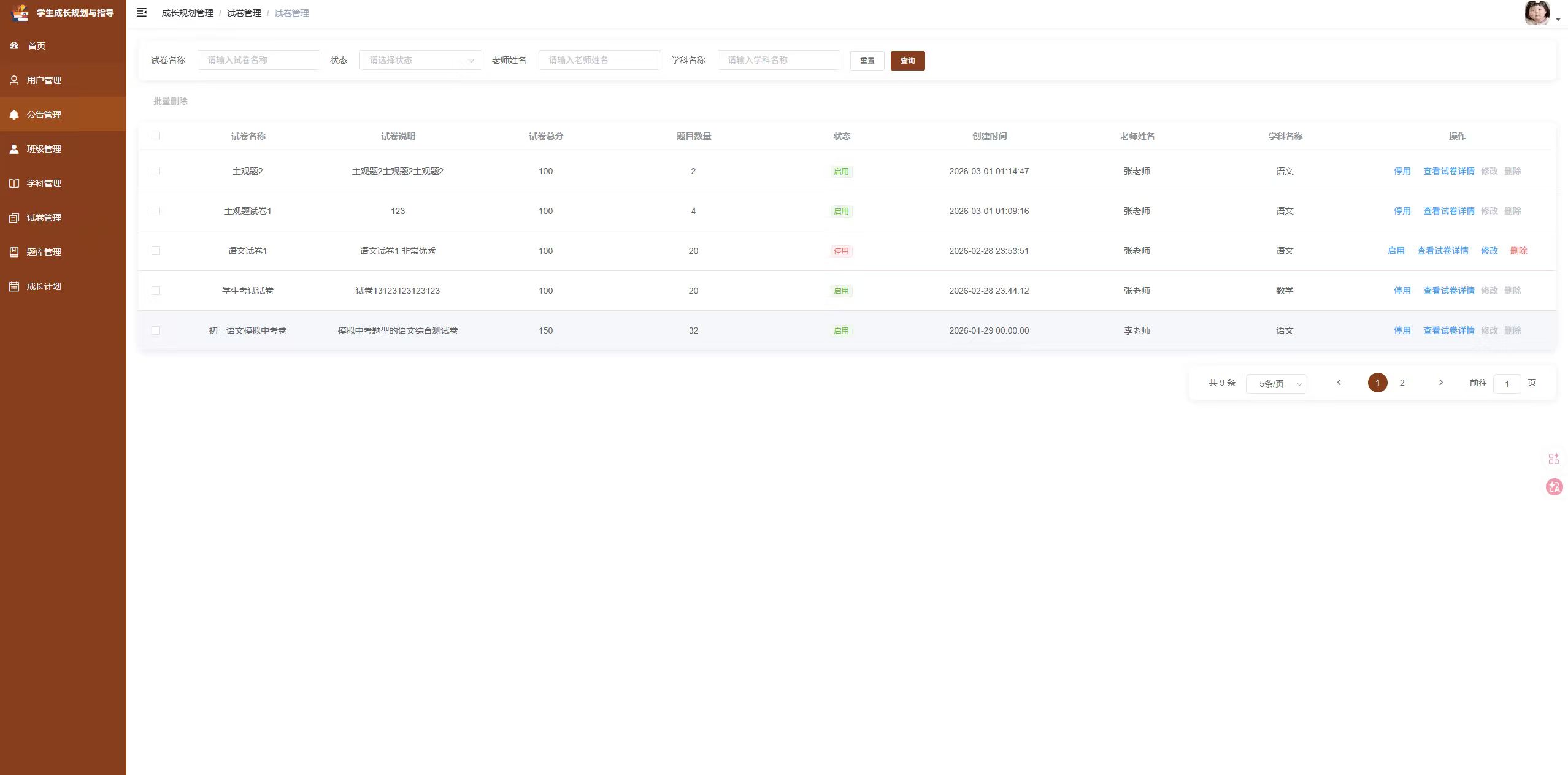
Task: Click the 成长计划 calendar icon
Action: point(14,286)
